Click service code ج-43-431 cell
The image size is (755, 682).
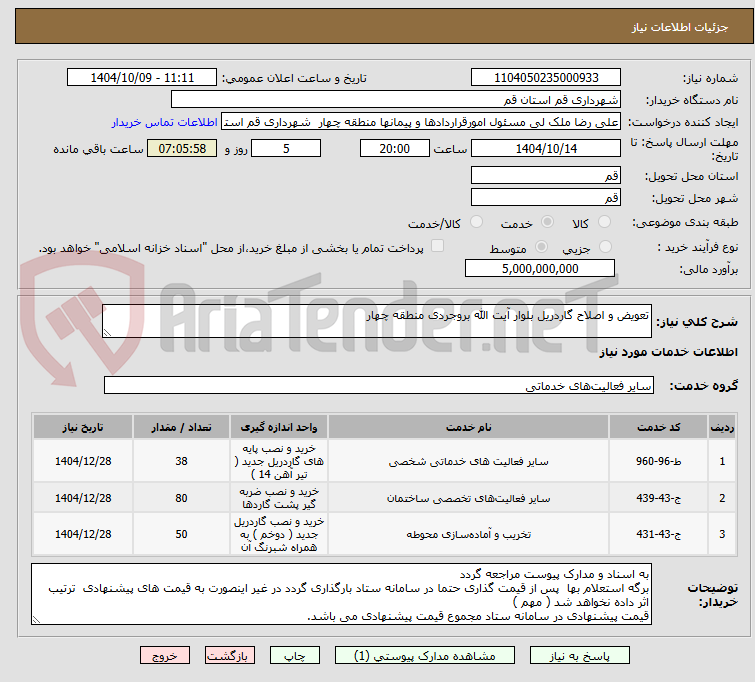pos(658,534)
